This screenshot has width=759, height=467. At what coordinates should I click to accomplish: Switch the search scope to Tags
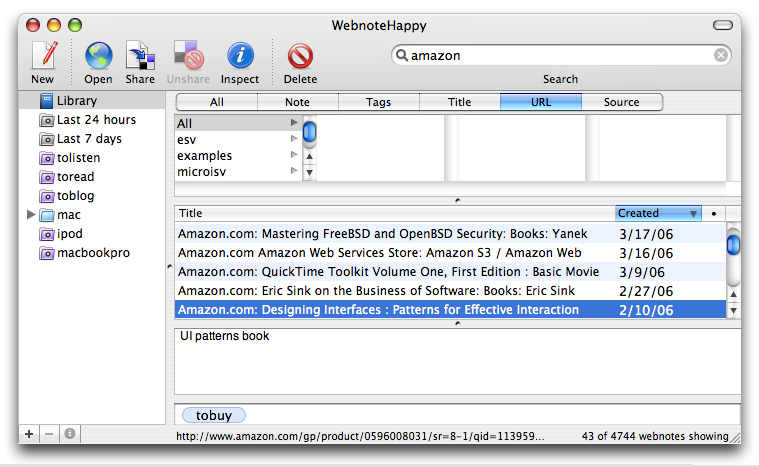pos(378,102)
